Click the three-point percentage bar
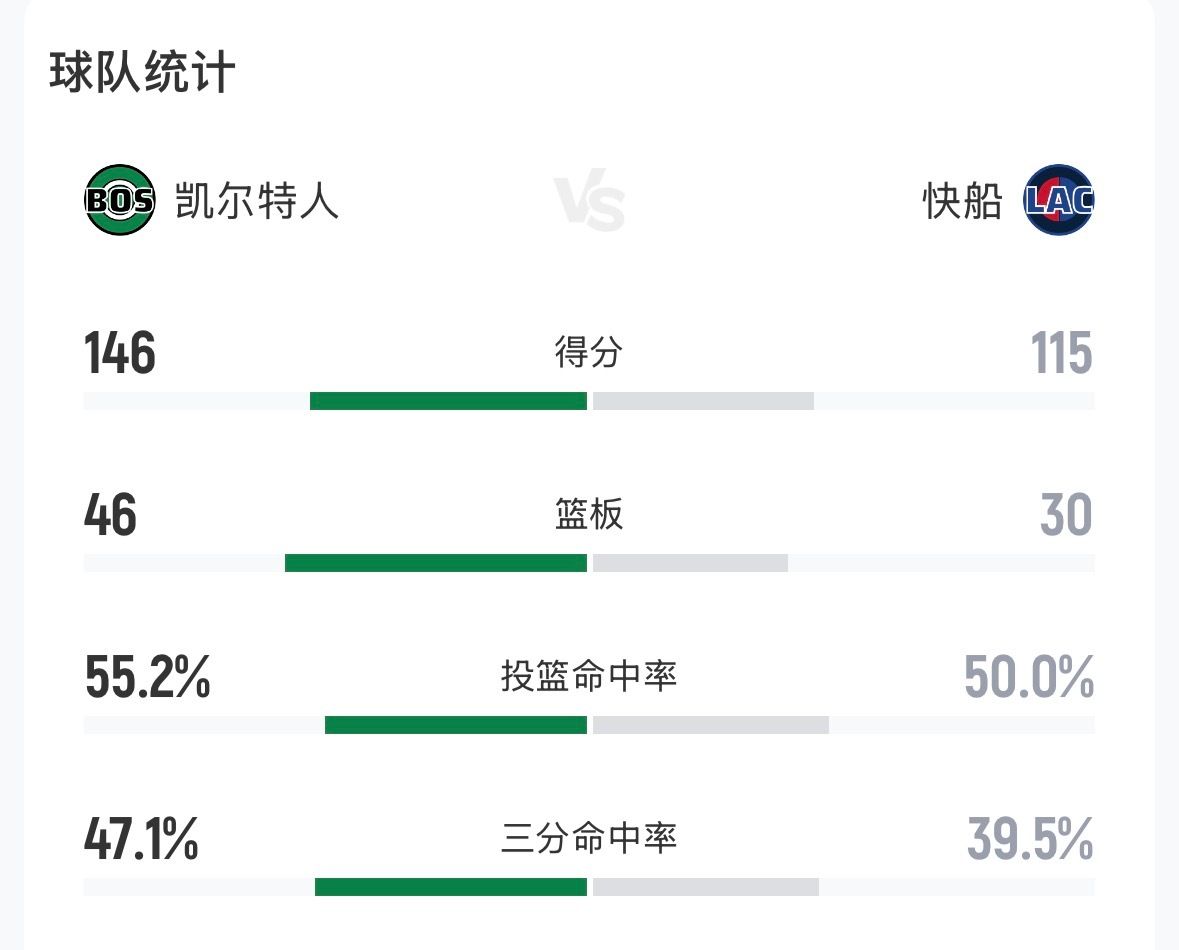The width and height of the screenshot is (1179, 950). 452,887
